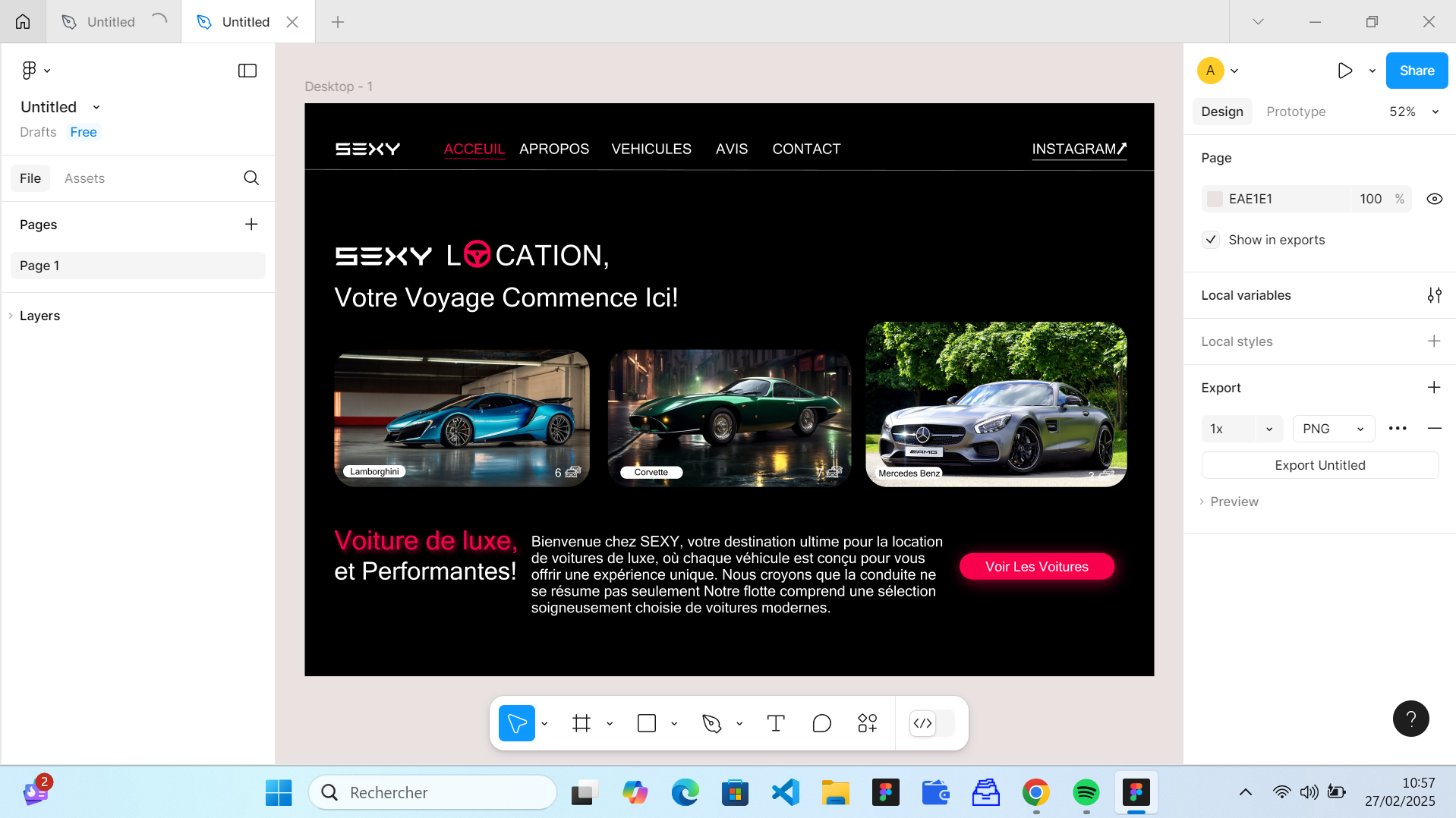
Task: Click the EAE1E1 page color swatch
Action: (x=1215, y=199)
